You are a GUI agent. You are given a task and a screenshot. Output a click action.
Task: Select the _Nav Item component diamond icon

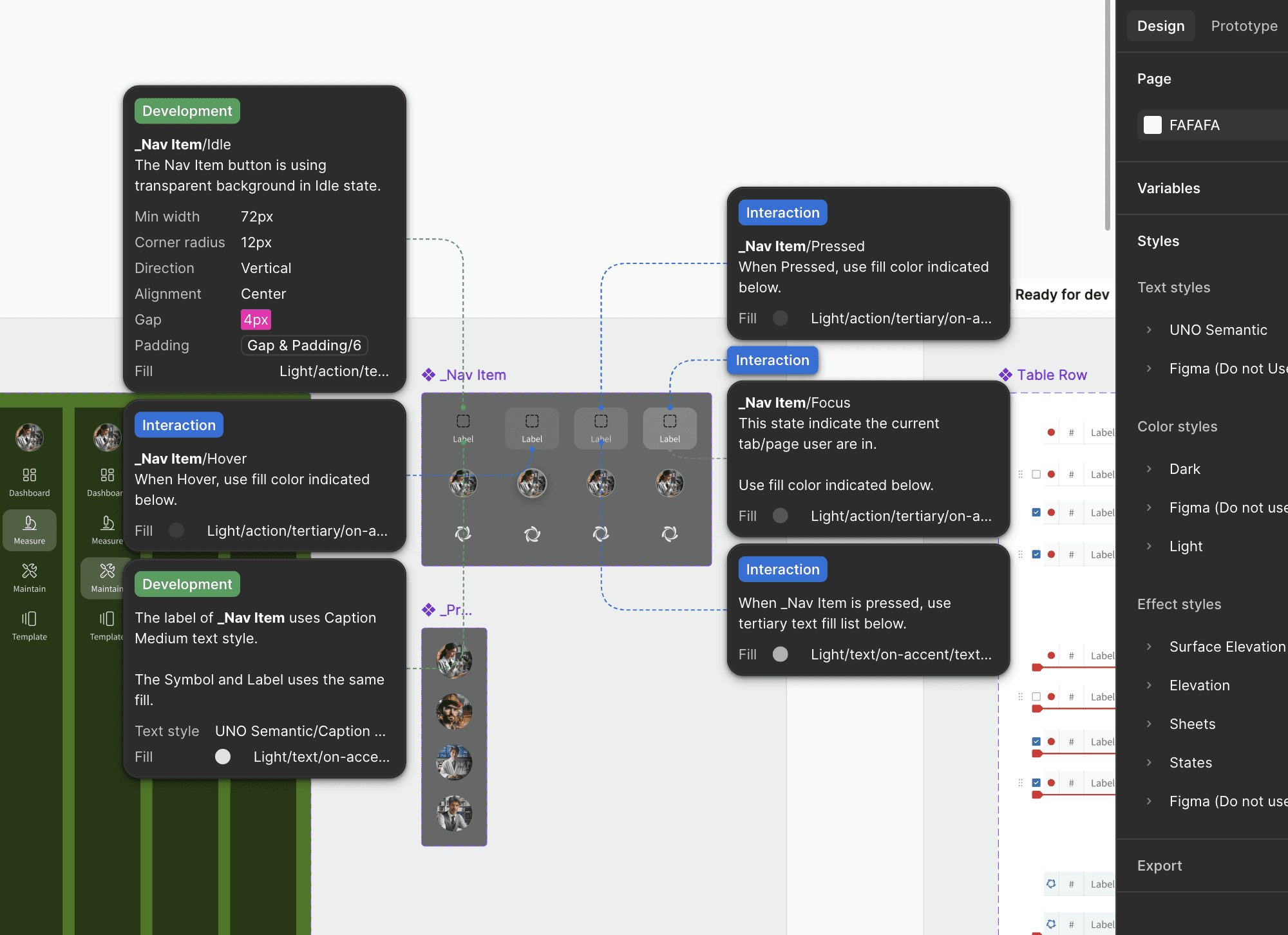click(x=429, y=375)
